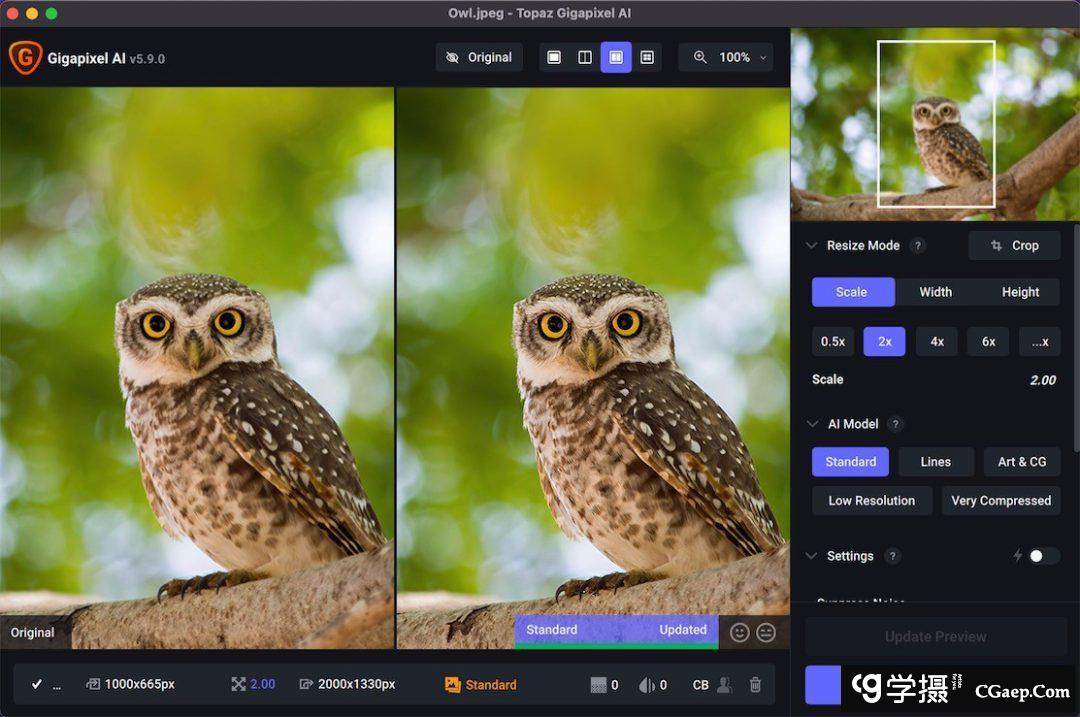Click the face recovery person icon
The height and width of the screenshot is (717, 1080).
(726, 685)
